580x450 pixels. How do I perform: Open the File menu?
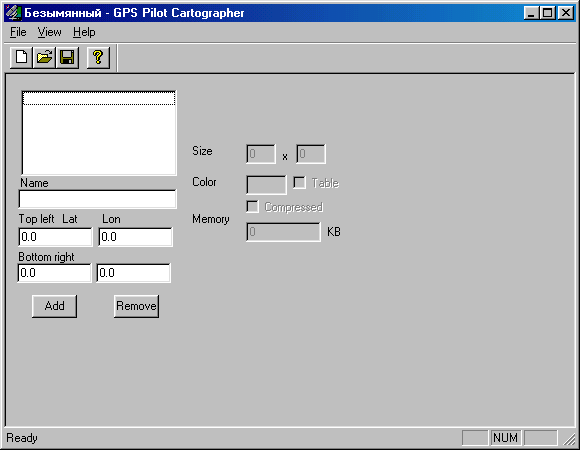(18, 32)
